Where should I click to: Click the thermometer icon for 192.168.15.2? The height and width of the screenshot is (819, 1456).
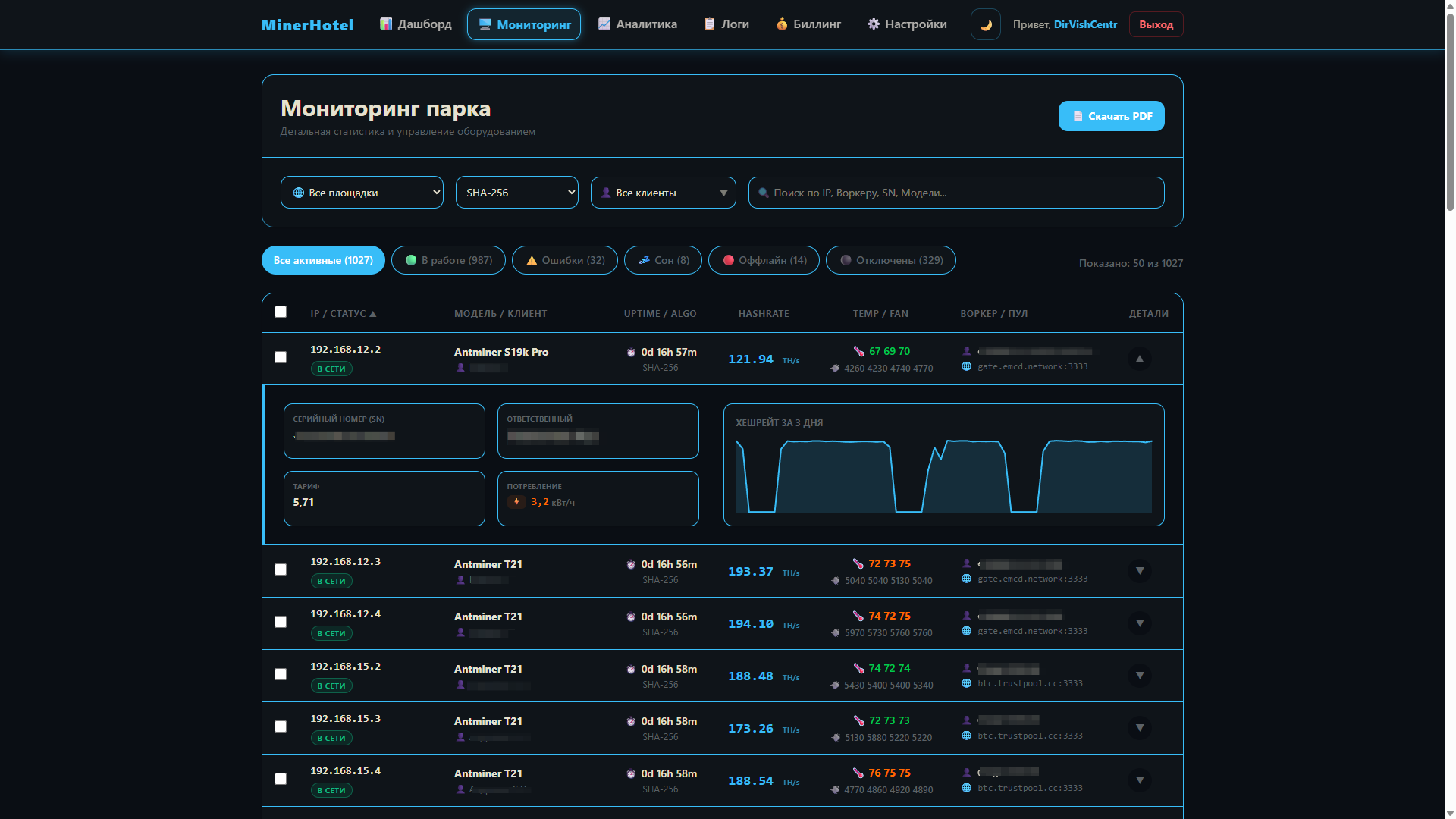tap(858, 668)
